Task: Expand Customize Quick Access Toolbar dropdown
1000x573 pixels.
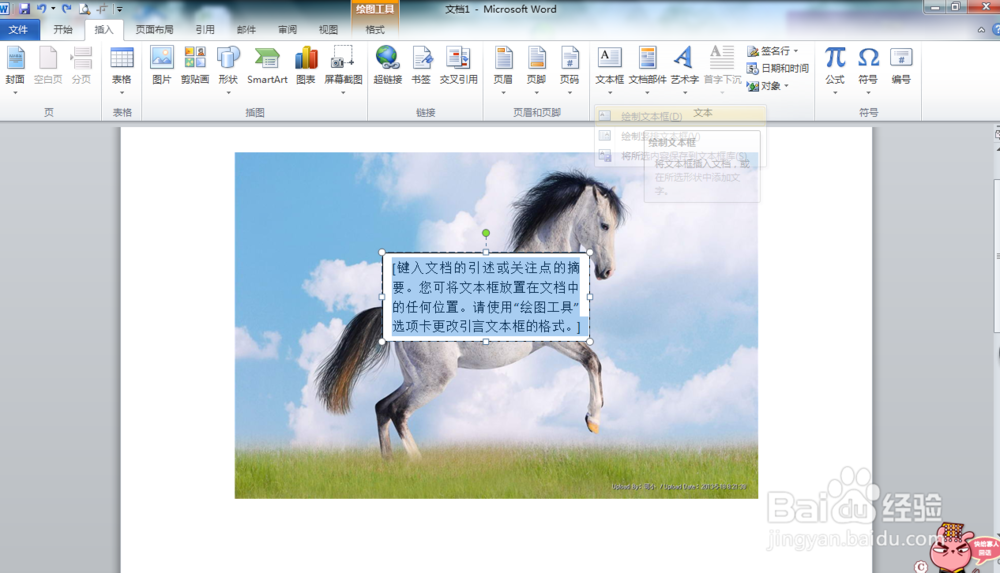Action: (x=119, y=9)
